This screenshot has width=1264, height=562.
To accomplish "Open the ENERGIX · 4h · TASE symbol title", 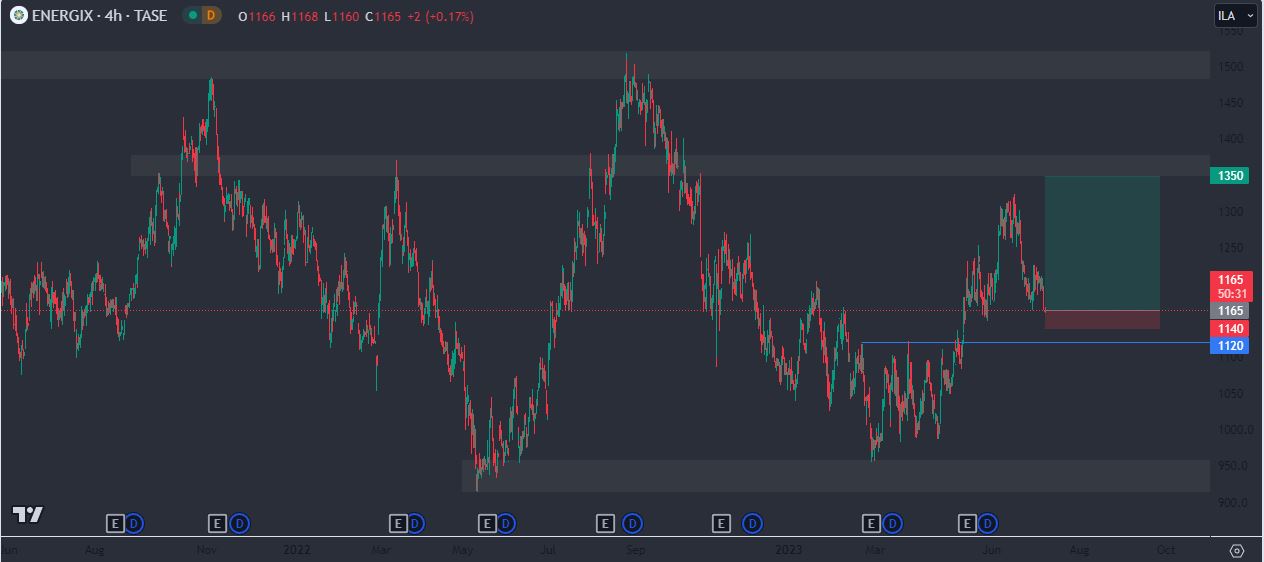I will point(99,16).
